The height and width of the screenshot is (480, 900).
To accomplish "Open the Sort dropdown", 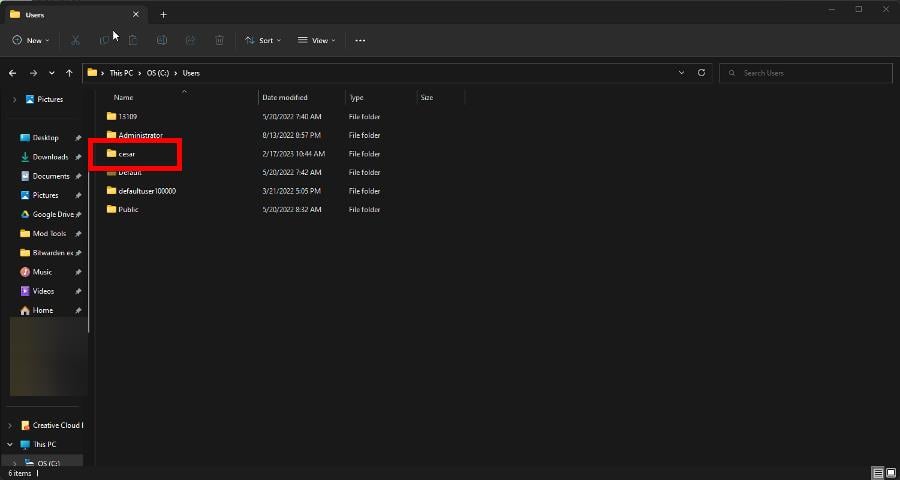I will (263, 40).
